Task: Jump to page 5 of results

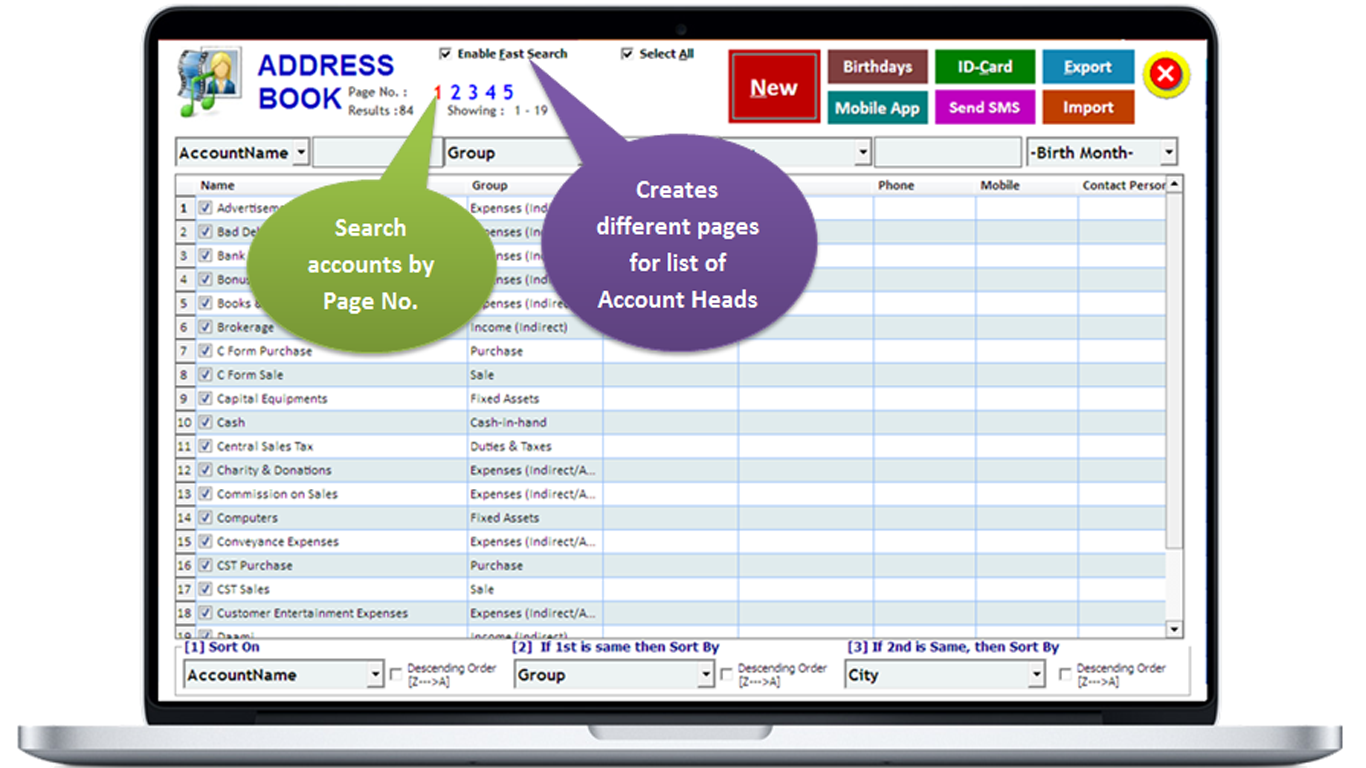Action: 508,93
